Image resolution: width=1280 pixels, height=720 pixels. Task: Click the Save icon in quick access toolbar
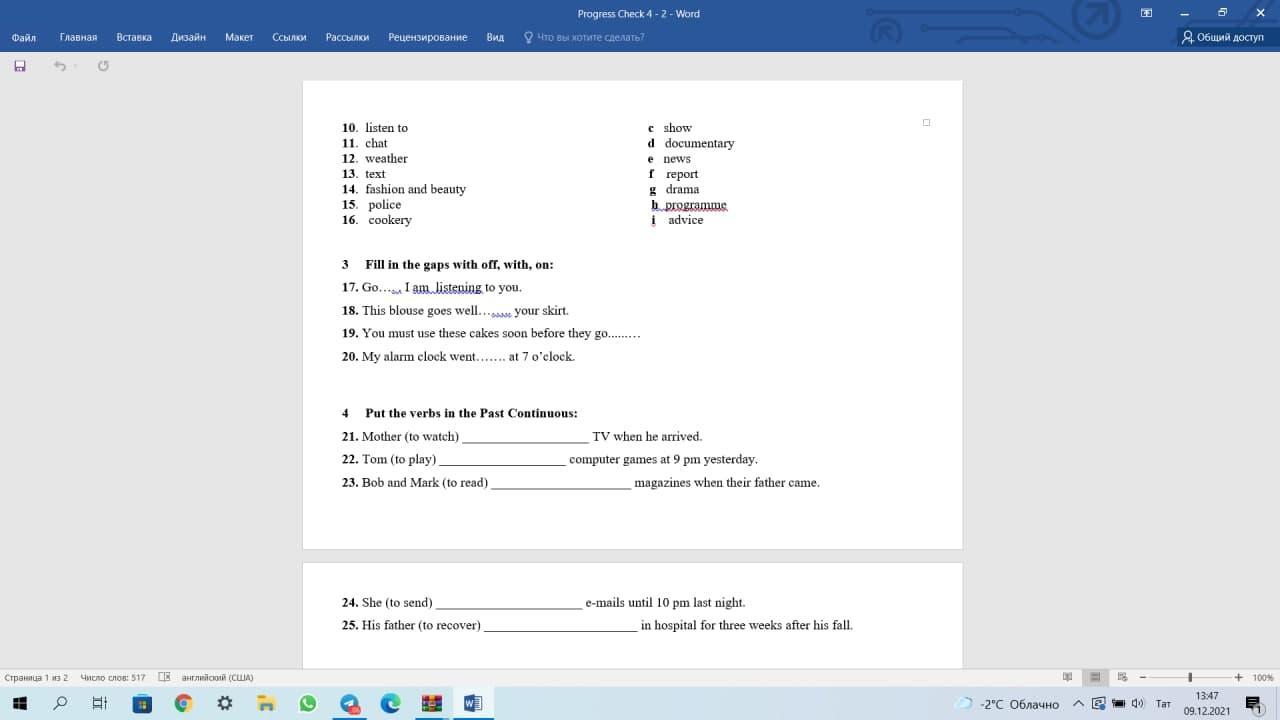coord(19,66)
